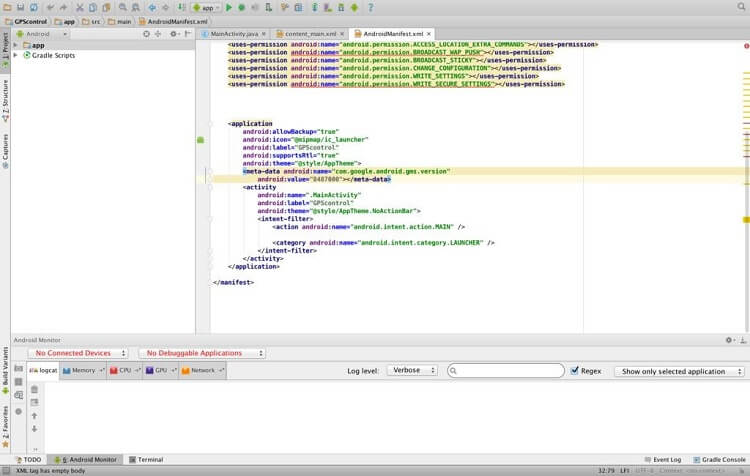The image size is (750, 476).
Task: Click the Forward navigation arrow
Action: (x=165, y=7)
